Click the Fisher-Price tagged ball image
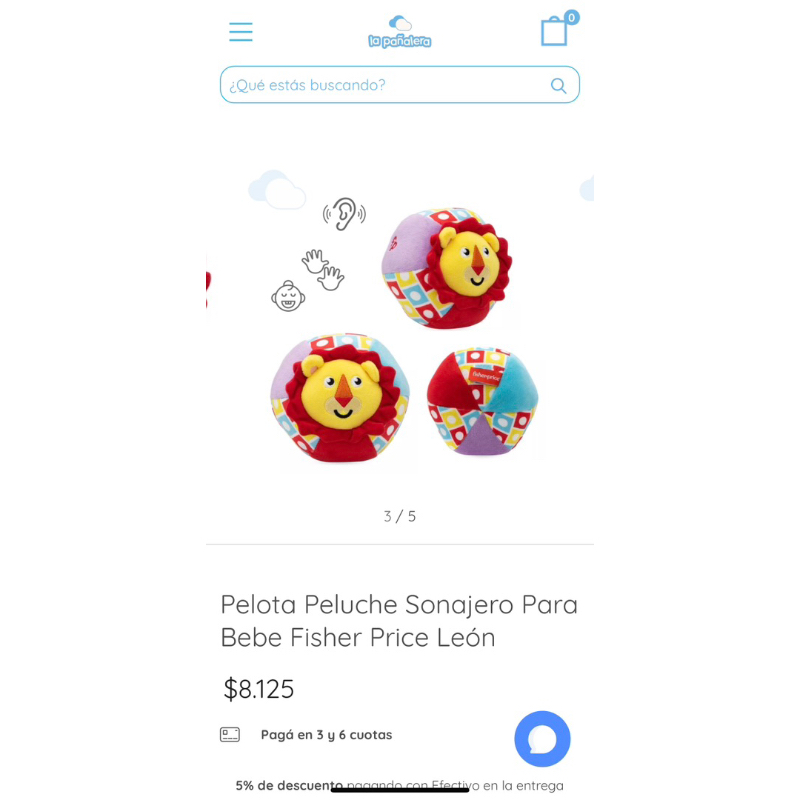Viewport: 800px width, 800px height. 483,401
